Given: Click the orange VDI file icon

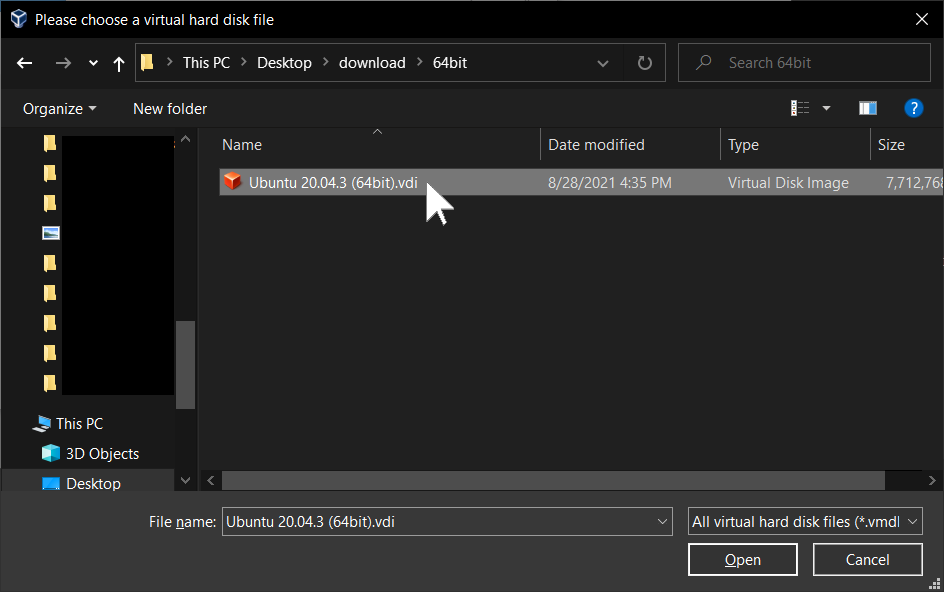Looking at the screenshot, I should click(232, 182).
